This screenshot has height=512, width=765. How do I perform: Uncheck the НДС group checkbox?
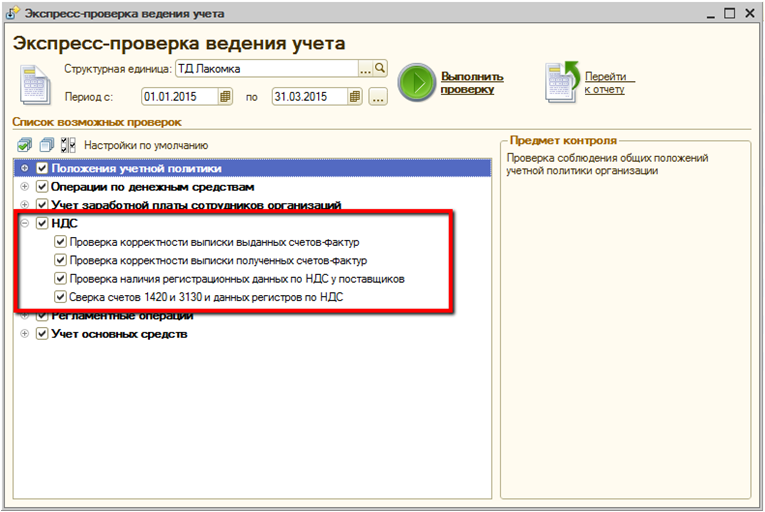click(42, 224)
